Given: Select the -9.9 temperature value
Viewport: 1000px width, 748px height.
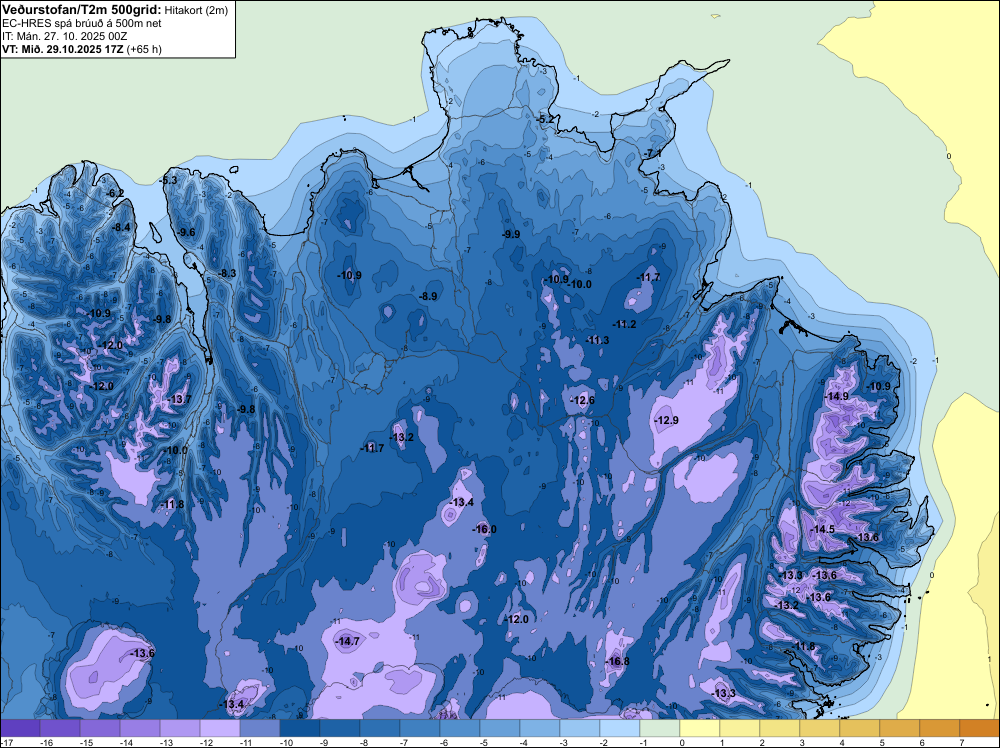Looking at the screenshot, I should coord(511,235).
